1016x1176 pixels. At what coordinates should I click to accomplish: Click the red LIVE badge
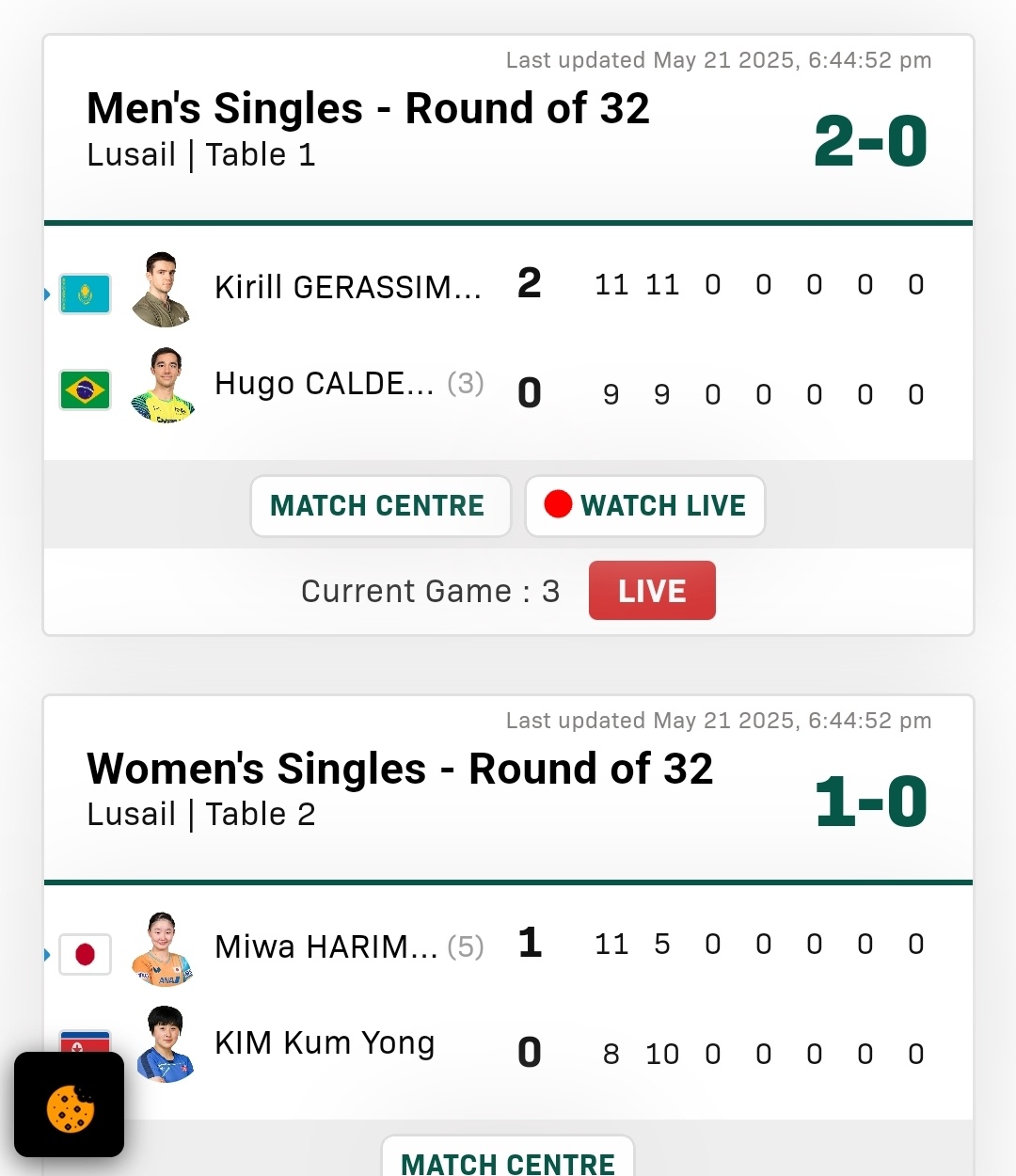[x=652, y=591]
